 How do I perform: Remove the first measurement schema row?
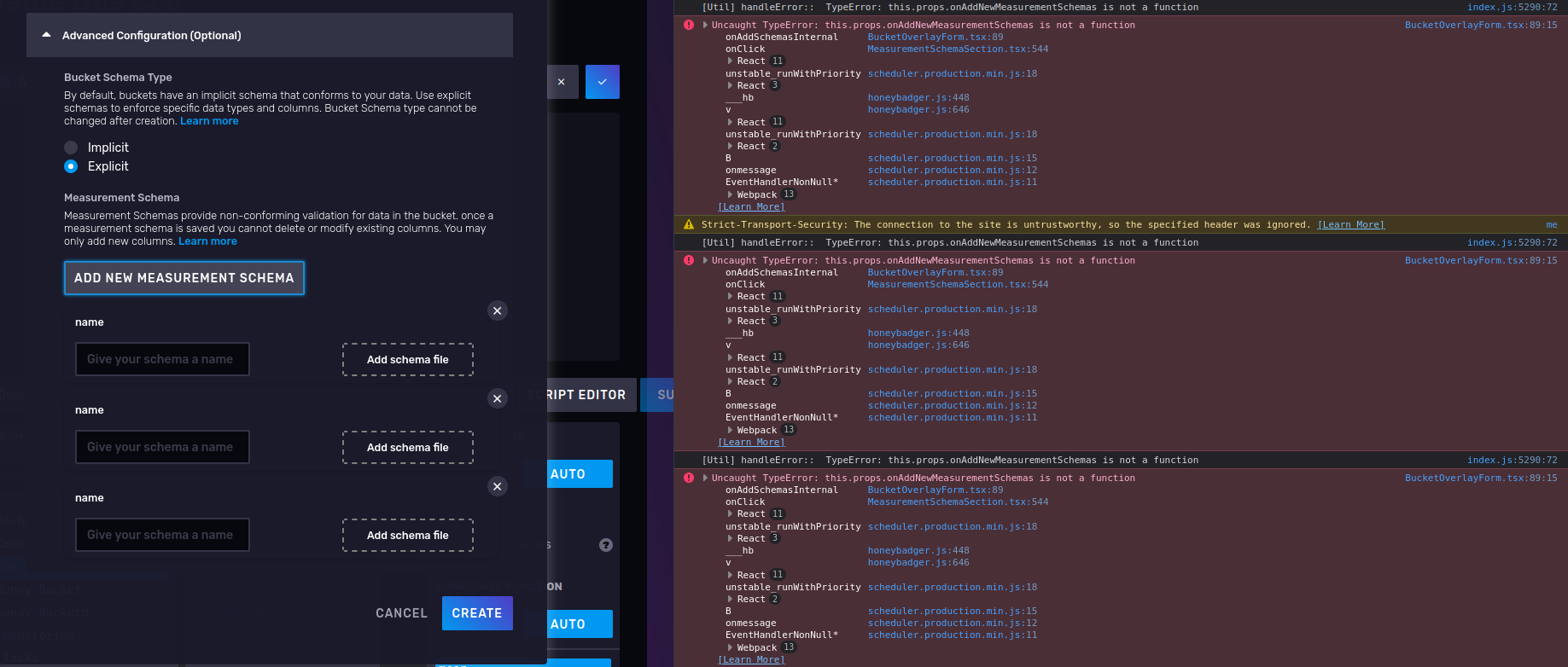pos(498,310)
